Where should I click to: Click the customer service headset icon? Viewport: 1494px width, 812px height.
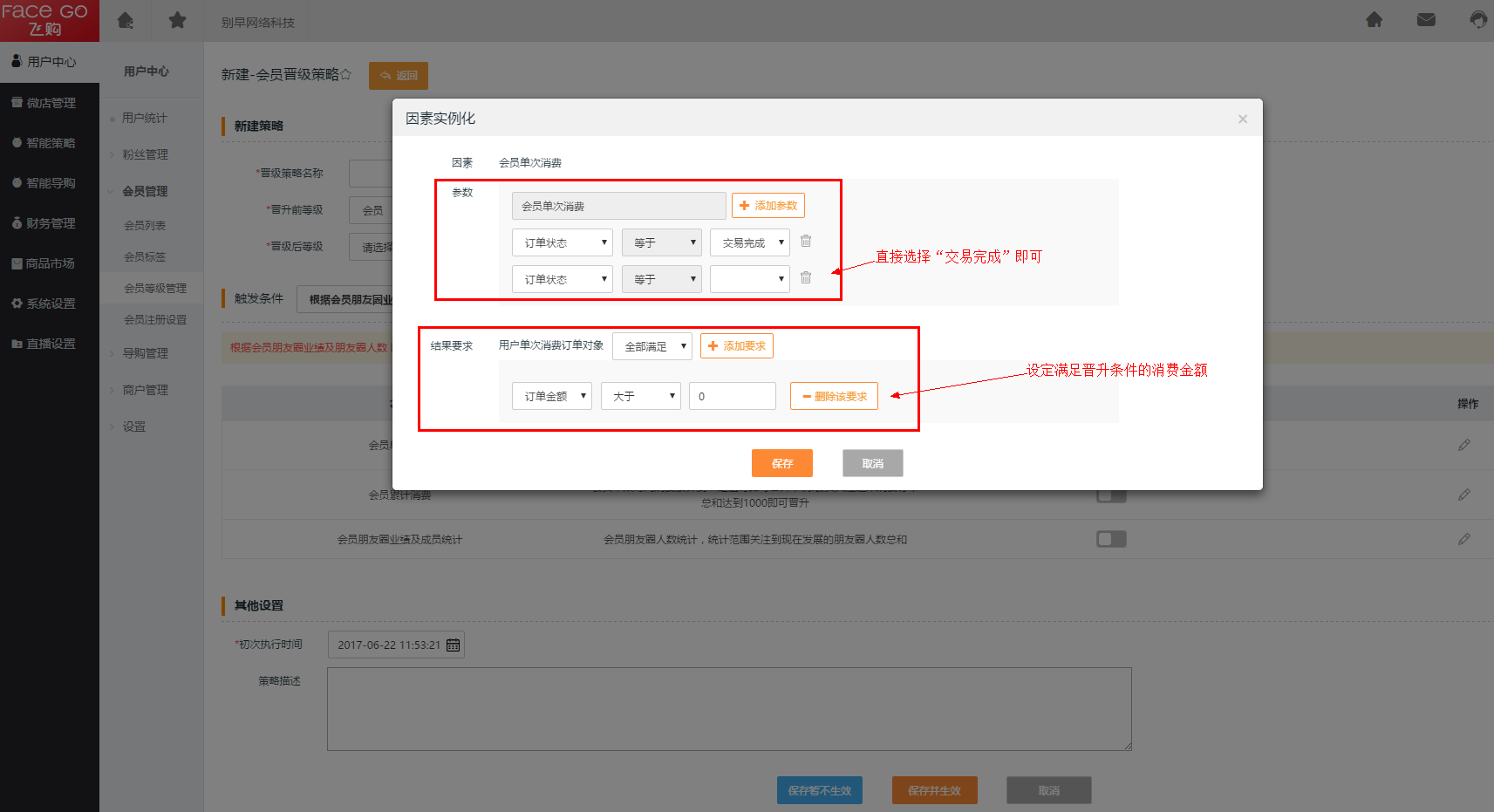(1477, 20)
